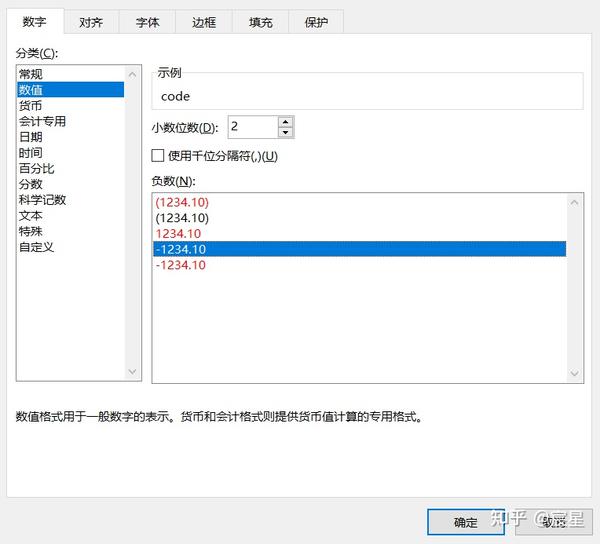Choose the 货币 category
Image resolution: width=600 pixels, height=544 pixels.
(70, 105)
